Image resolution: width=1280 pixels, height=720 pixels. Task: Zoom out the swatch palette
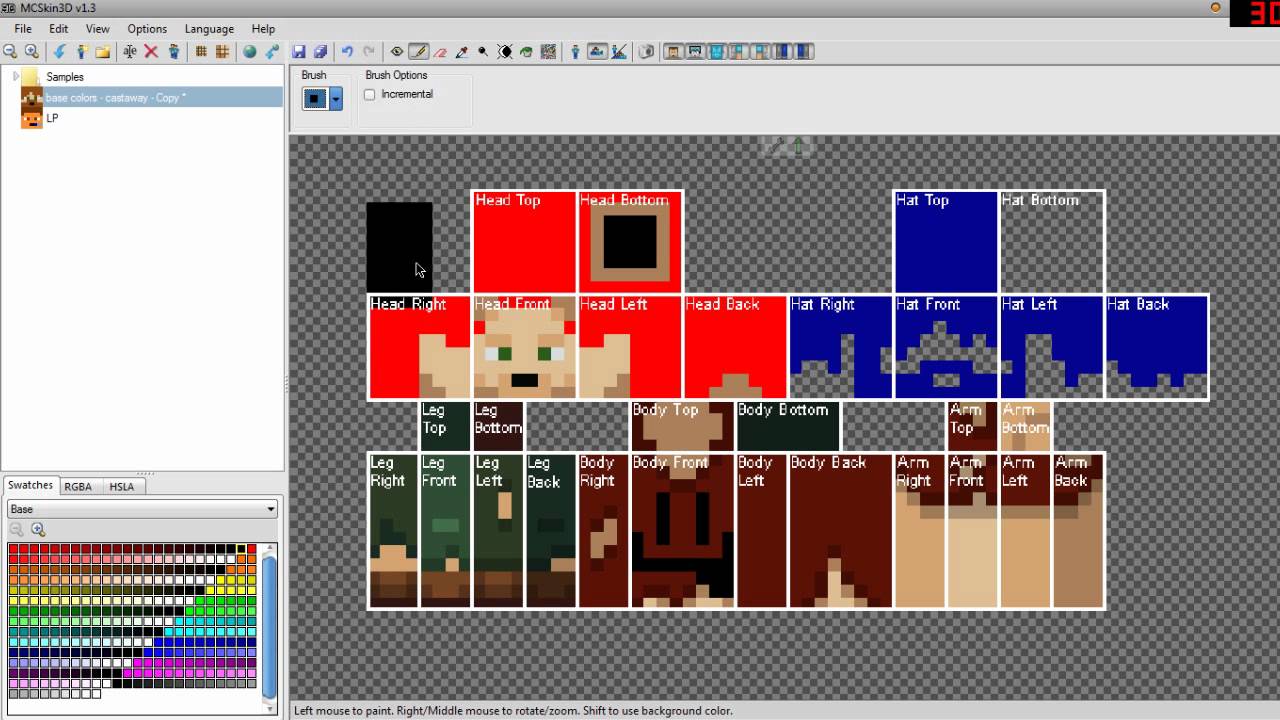coord(16,530)
